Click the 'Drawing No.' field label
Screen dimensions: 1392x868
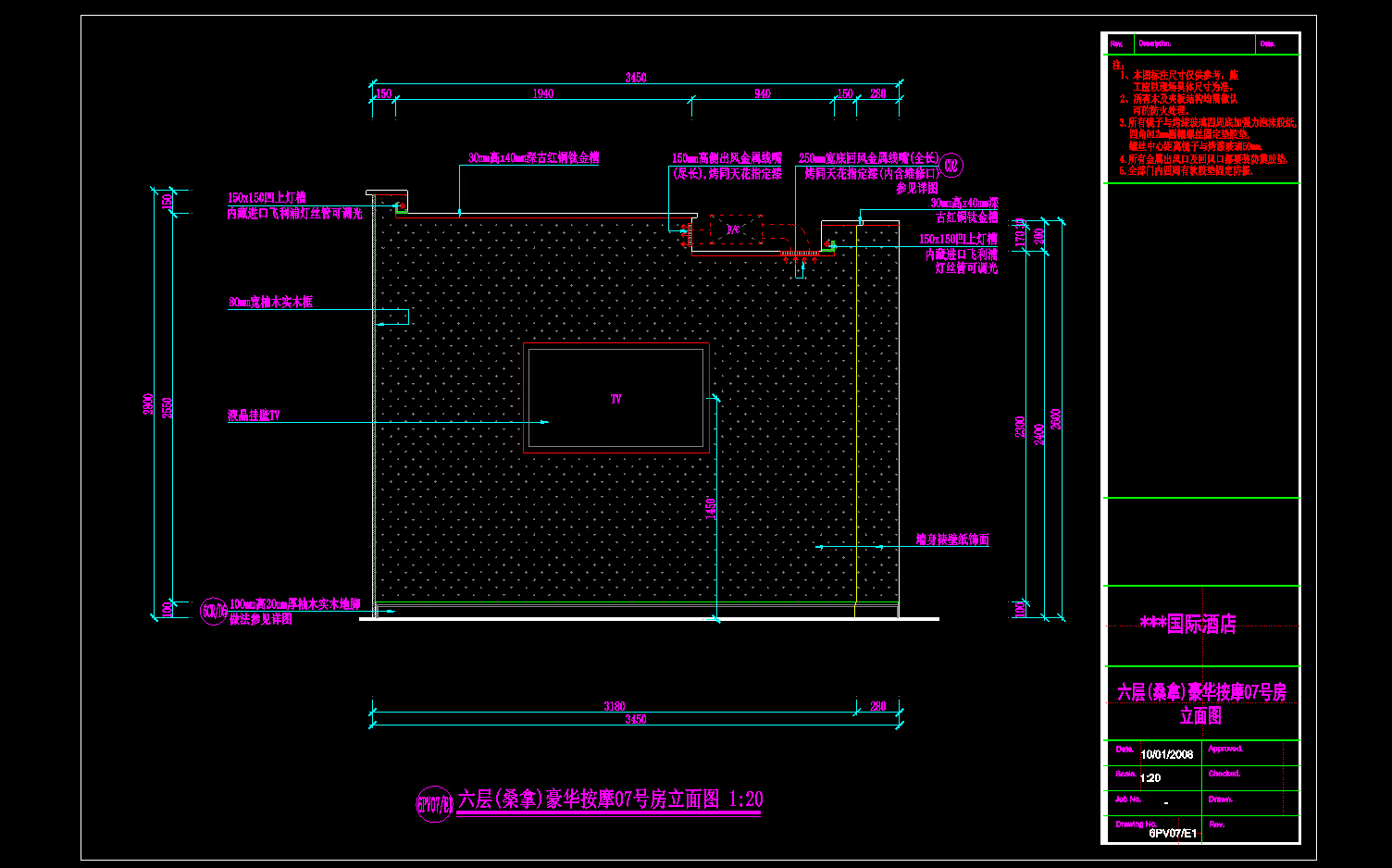click(1136, 824)
